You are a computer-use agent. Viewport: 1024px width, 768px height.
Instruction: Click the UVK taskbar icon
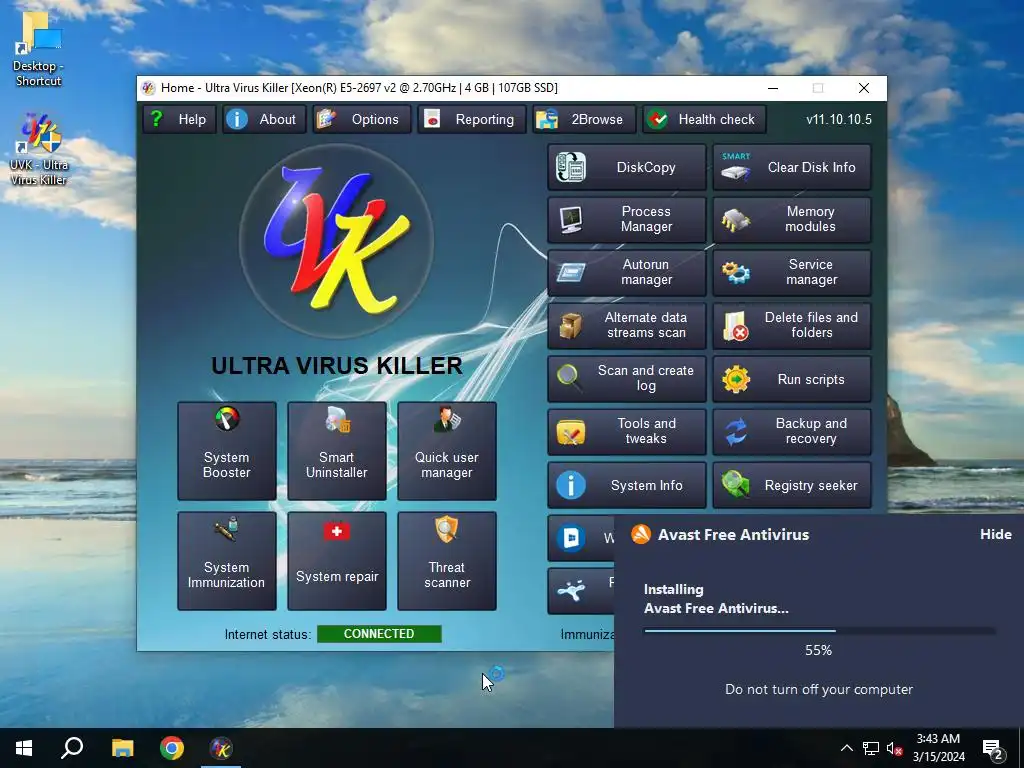221,748
